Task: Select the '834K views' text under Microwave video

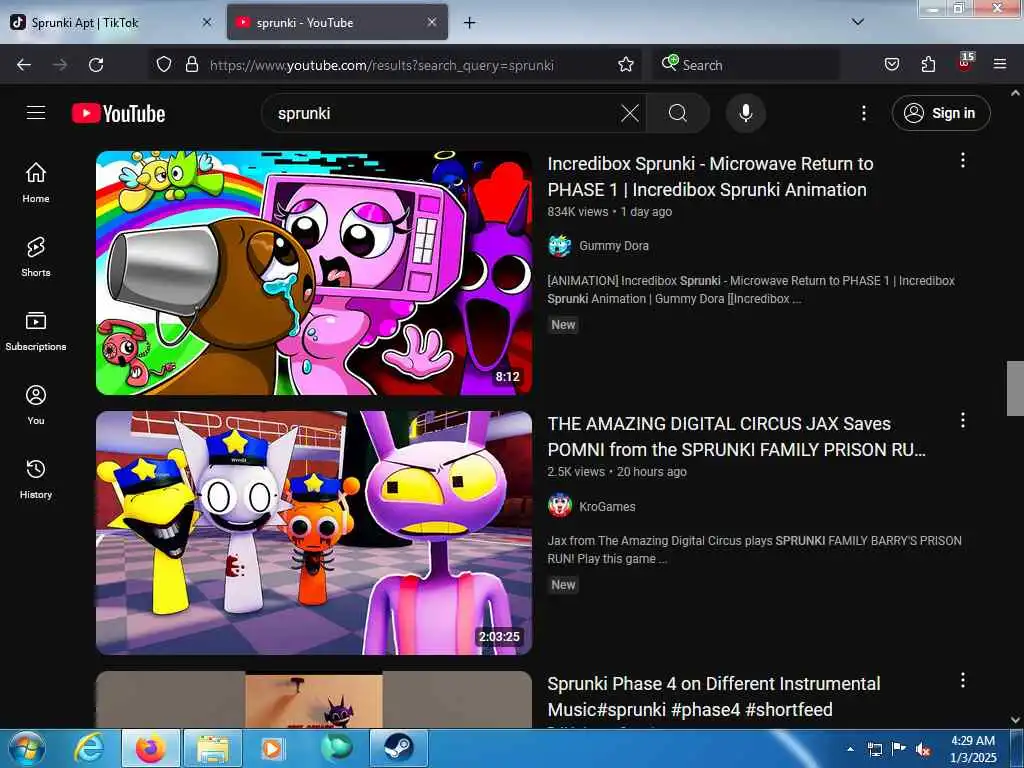Action: pos(577,212)
